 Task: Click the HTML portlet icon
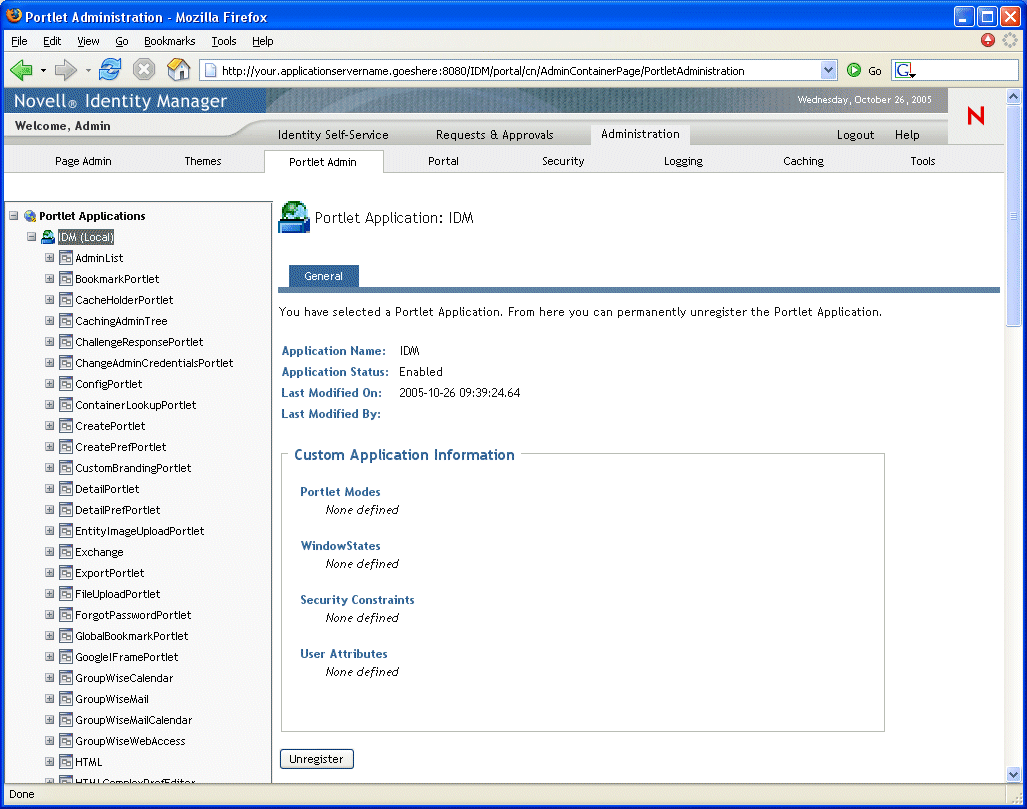(65, 762)
